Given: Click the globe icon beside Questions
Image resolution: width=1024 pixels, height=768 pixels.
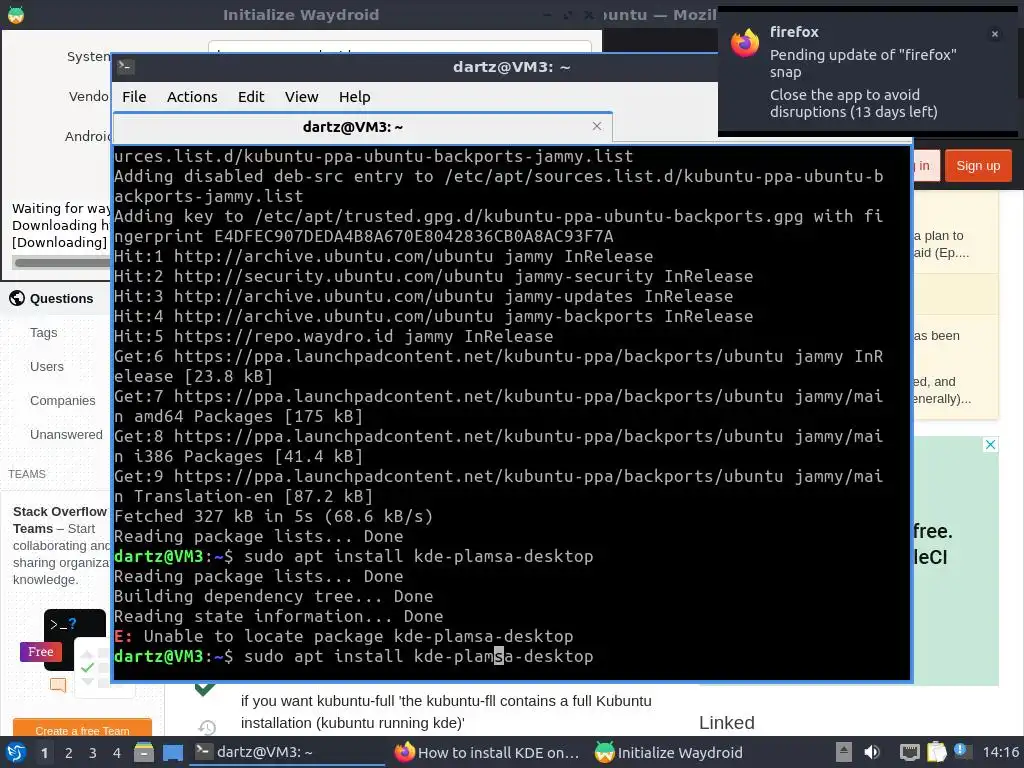Looking at the screenshot, I should pyautogui.click(x=17, y=298).
